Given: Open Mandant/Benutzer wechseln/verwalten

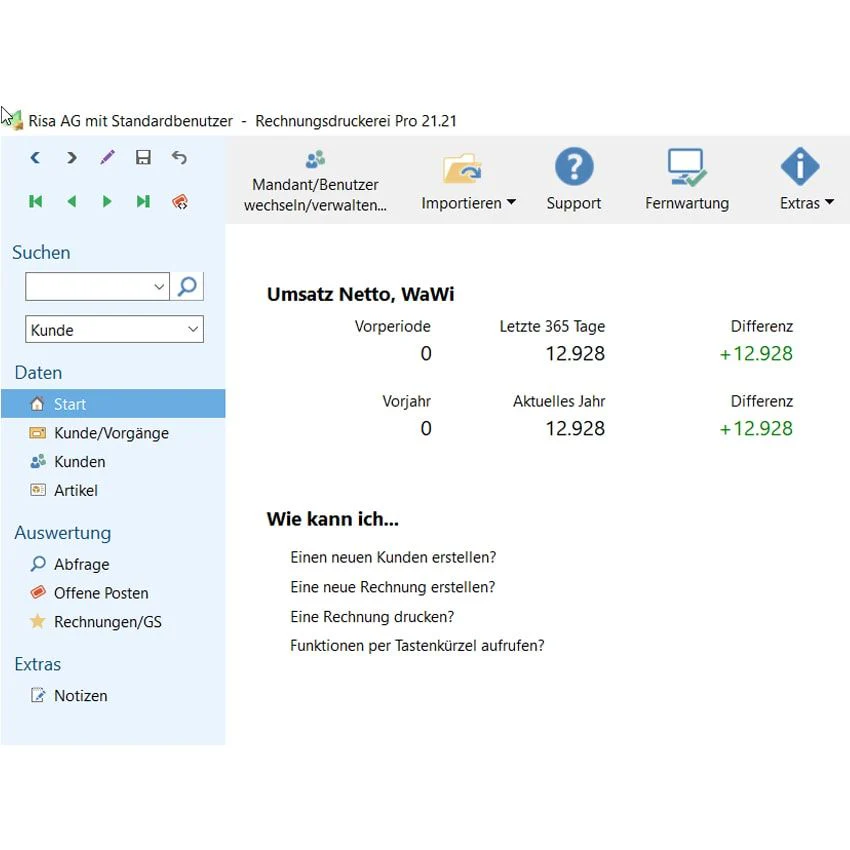Looking at the screenshot, I should coord(315,182).
